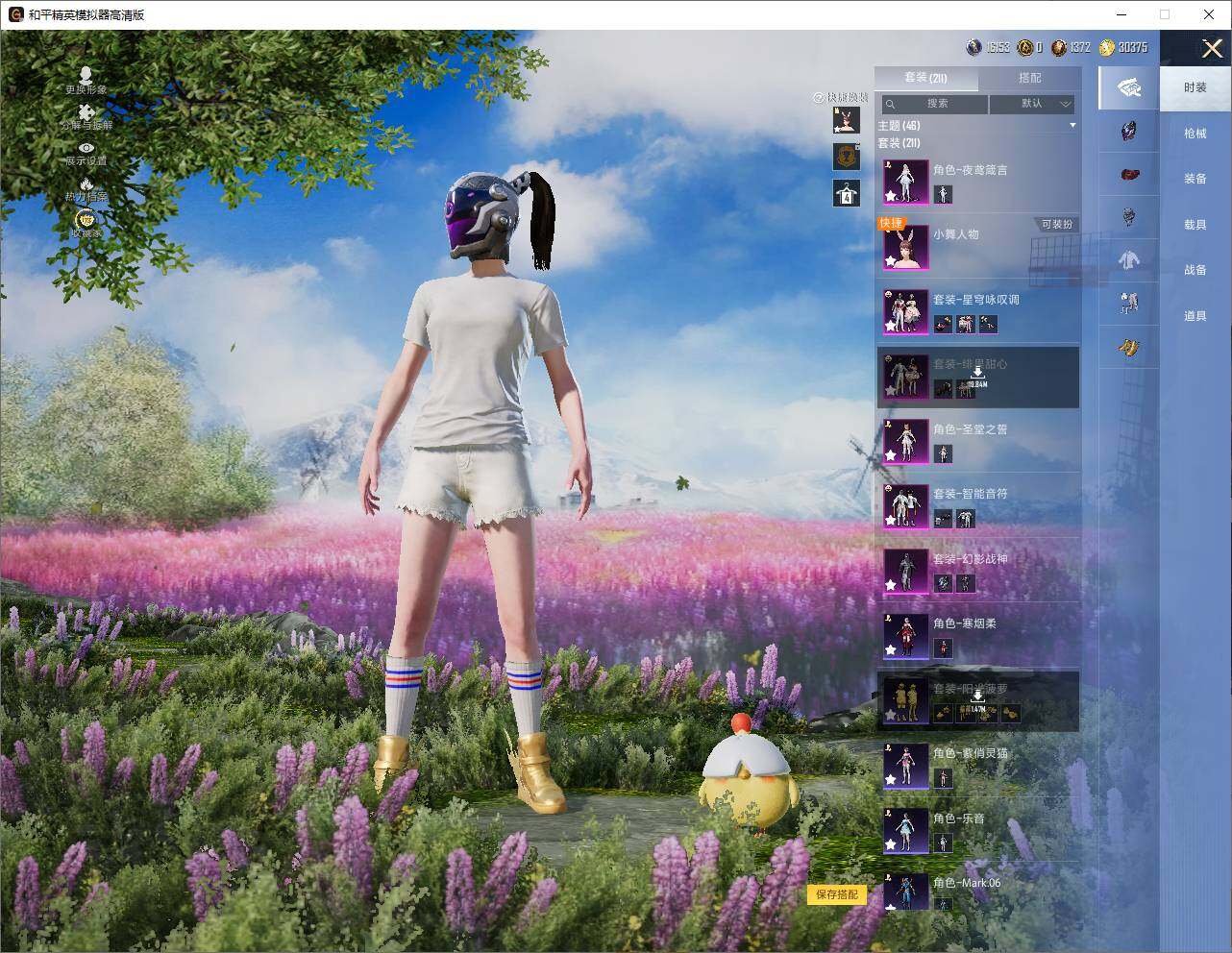Open the 枪械 side tab
The image size is (1232, 953).
tap(1195, 134)
